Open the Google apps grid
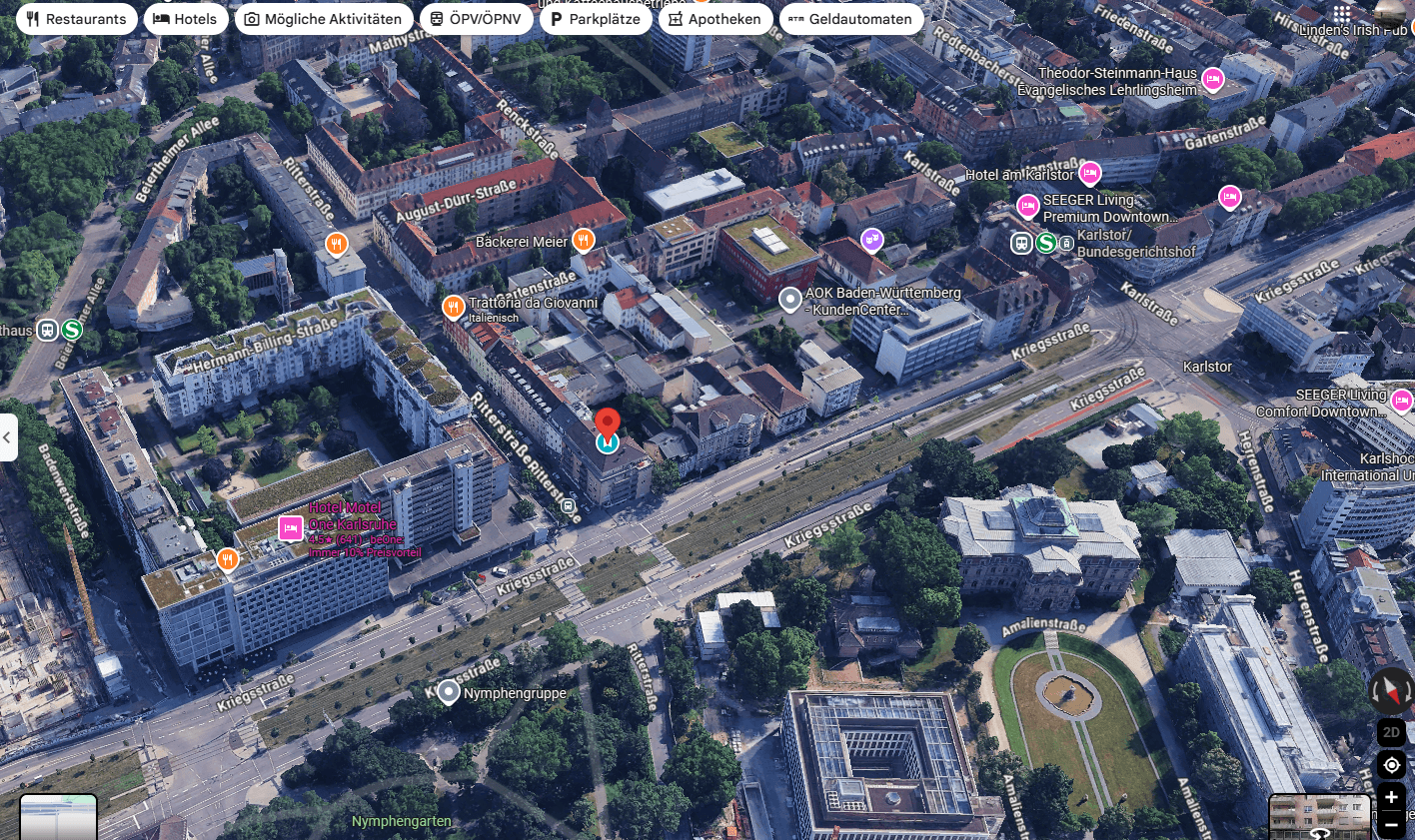This screenshot has height=840, width=1415. coord(1342,13)
